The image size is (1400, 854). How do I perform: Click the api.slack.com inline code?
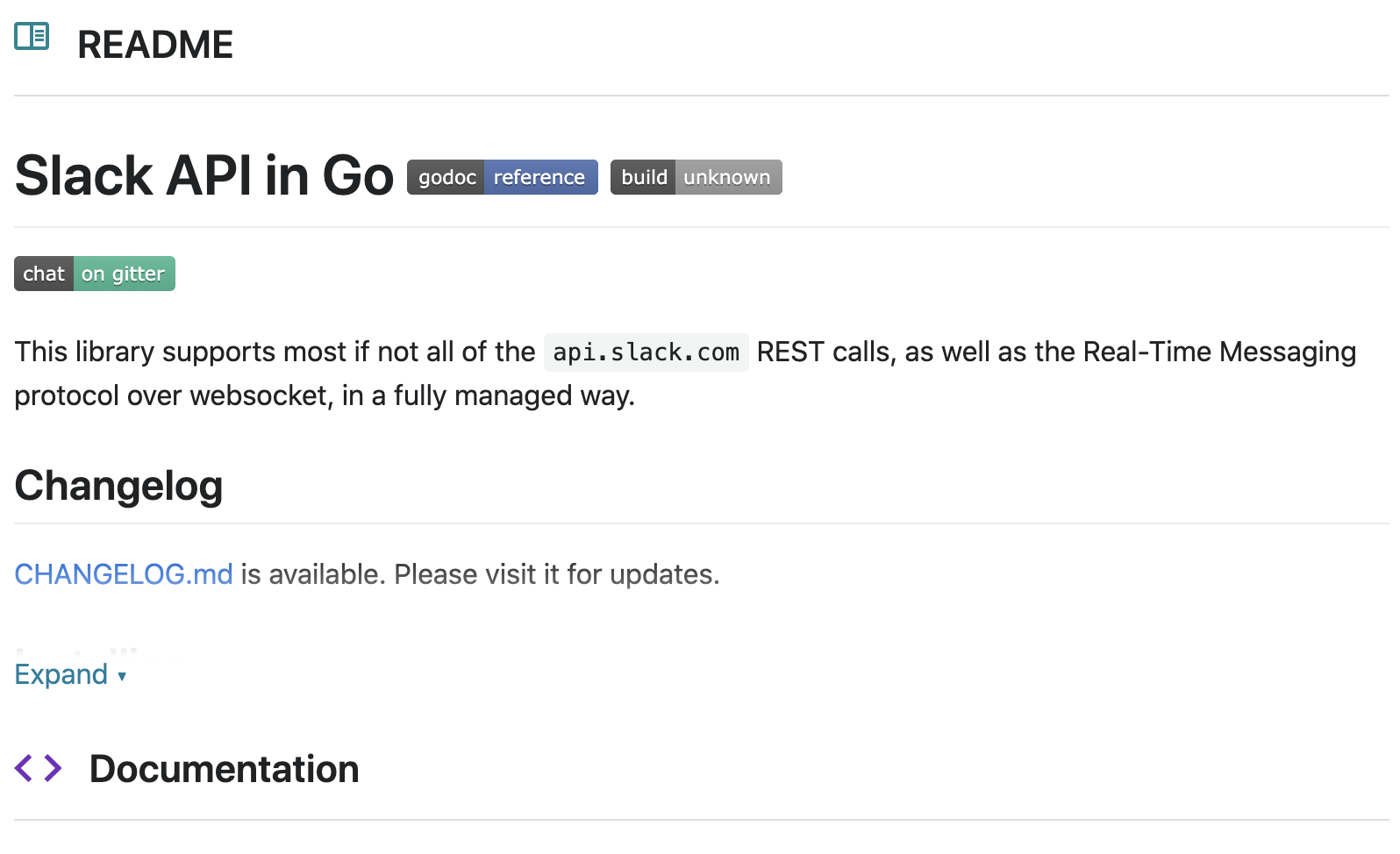click(646, 352)
